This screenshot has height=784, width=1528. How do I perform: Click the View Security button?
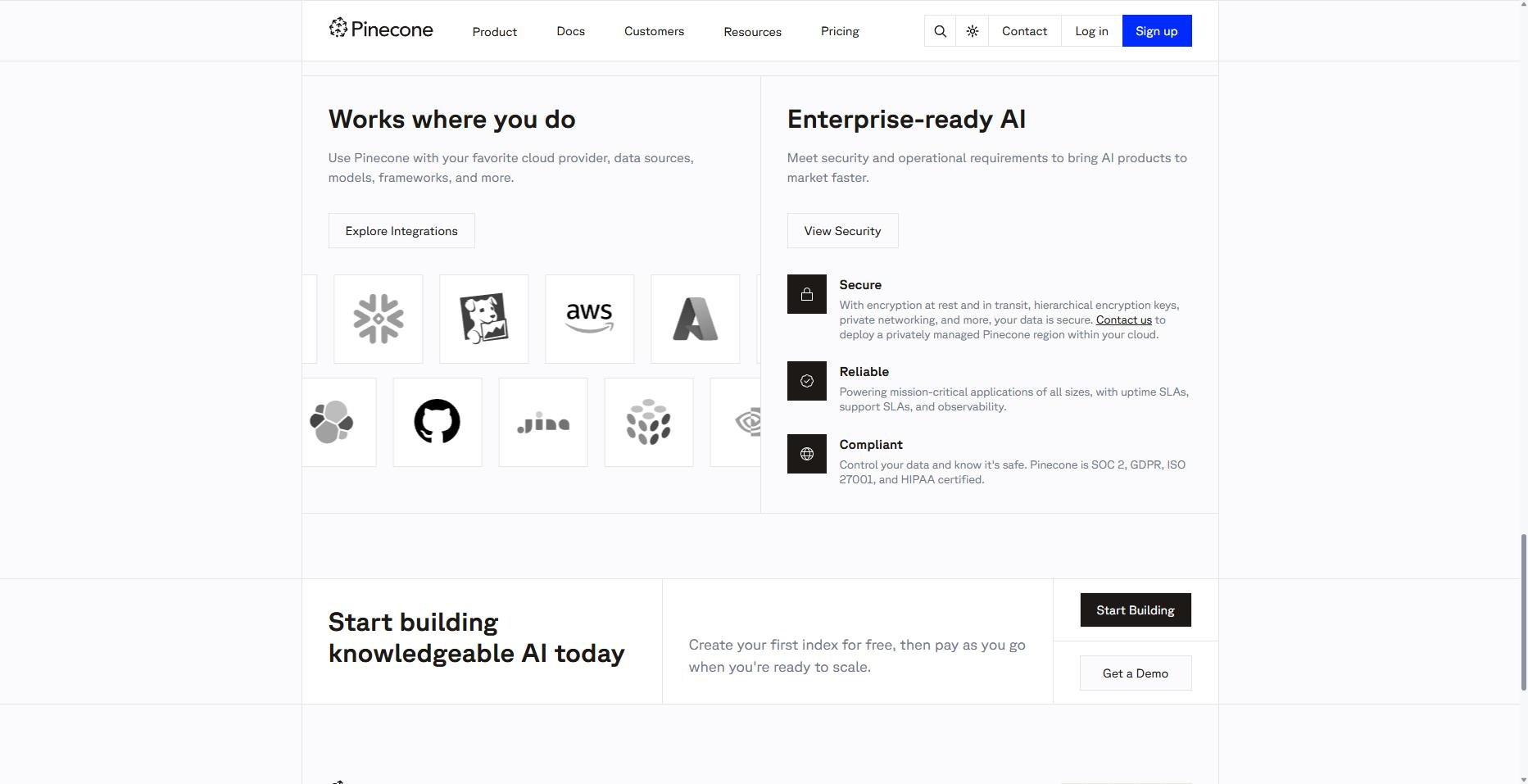pyautogui.click(x=843, y=231)
